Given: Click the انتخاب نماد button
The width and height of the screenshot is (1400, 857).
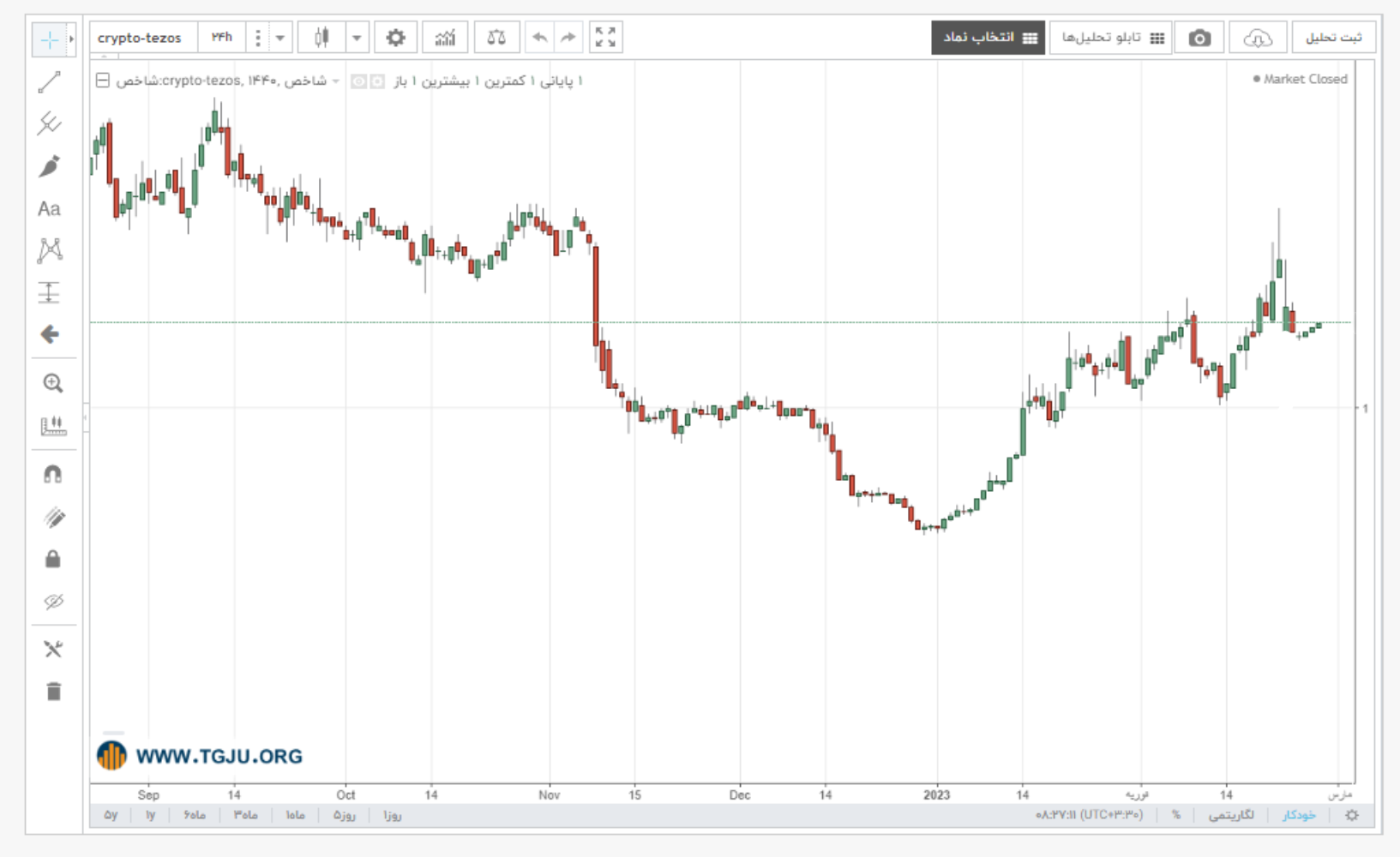Looking at the screenshot, I should (x=988, y=38).
